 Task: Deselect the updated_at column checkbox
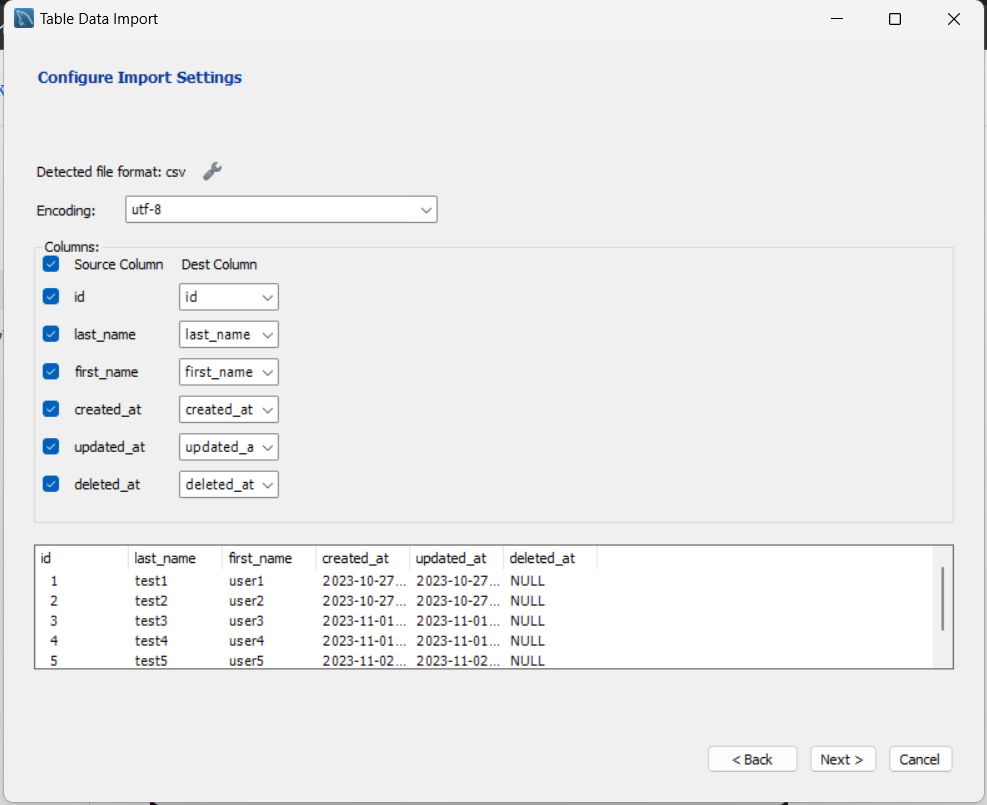51,447
